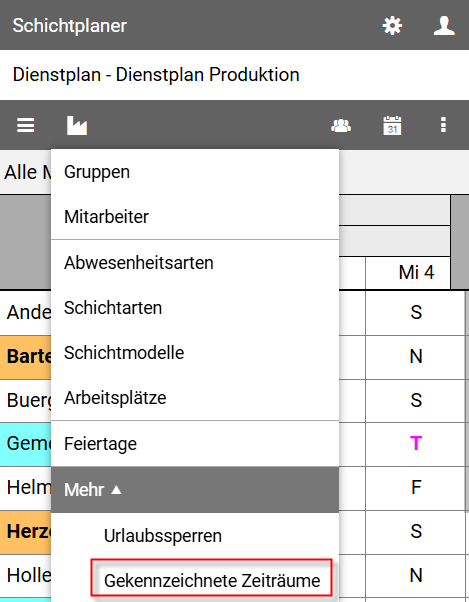Open the three-dot overflow menu
Viewport: 469px width, 602px height.
(x=443, y=125)
